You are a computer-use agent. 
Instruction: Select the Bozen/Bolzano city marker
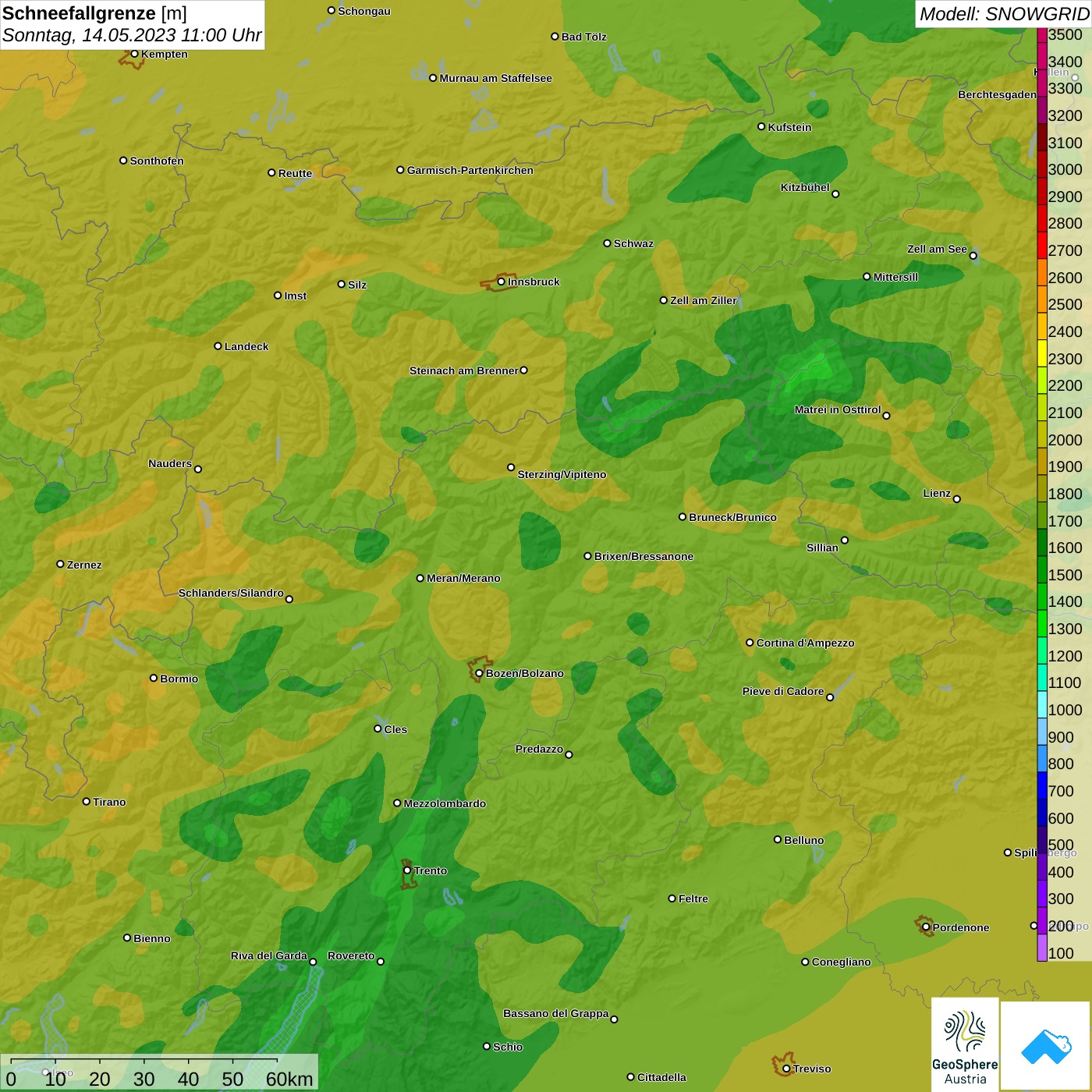[479, 672]
